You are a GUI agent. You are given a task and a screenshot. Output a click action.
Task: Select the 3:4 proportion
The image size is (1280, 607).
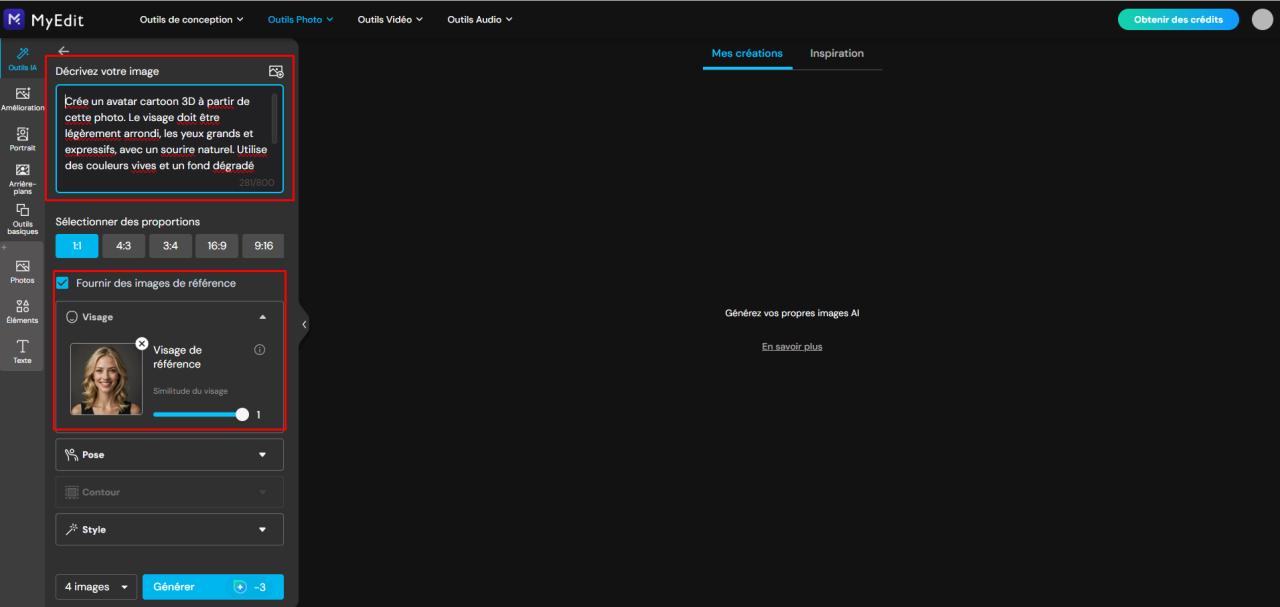pyautogui.click(x=170, y=246)
